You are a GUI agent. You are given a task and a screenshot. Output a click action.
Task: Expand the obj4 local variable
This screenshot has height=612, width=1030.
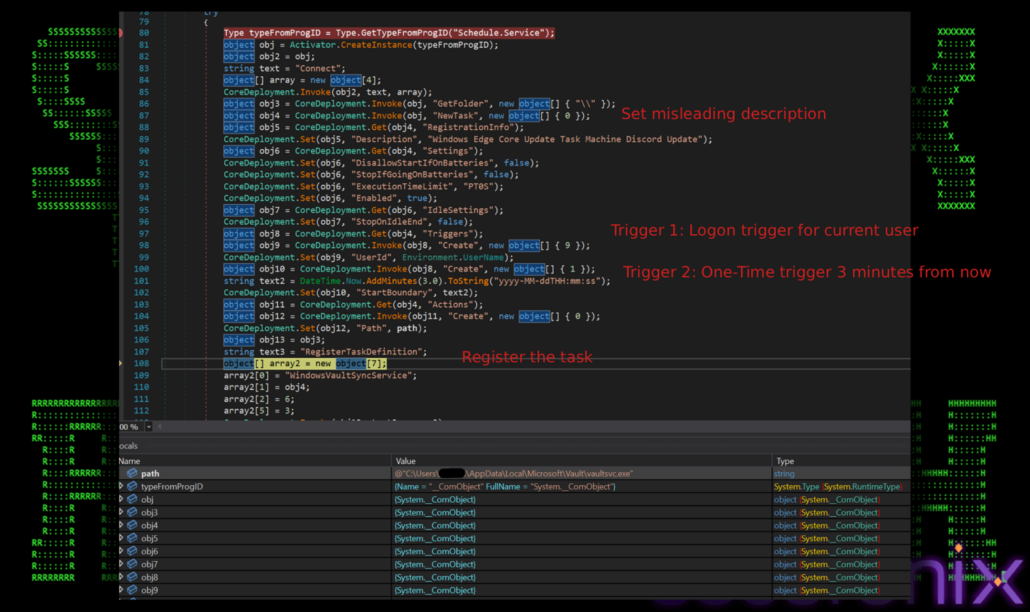(121, 525)
